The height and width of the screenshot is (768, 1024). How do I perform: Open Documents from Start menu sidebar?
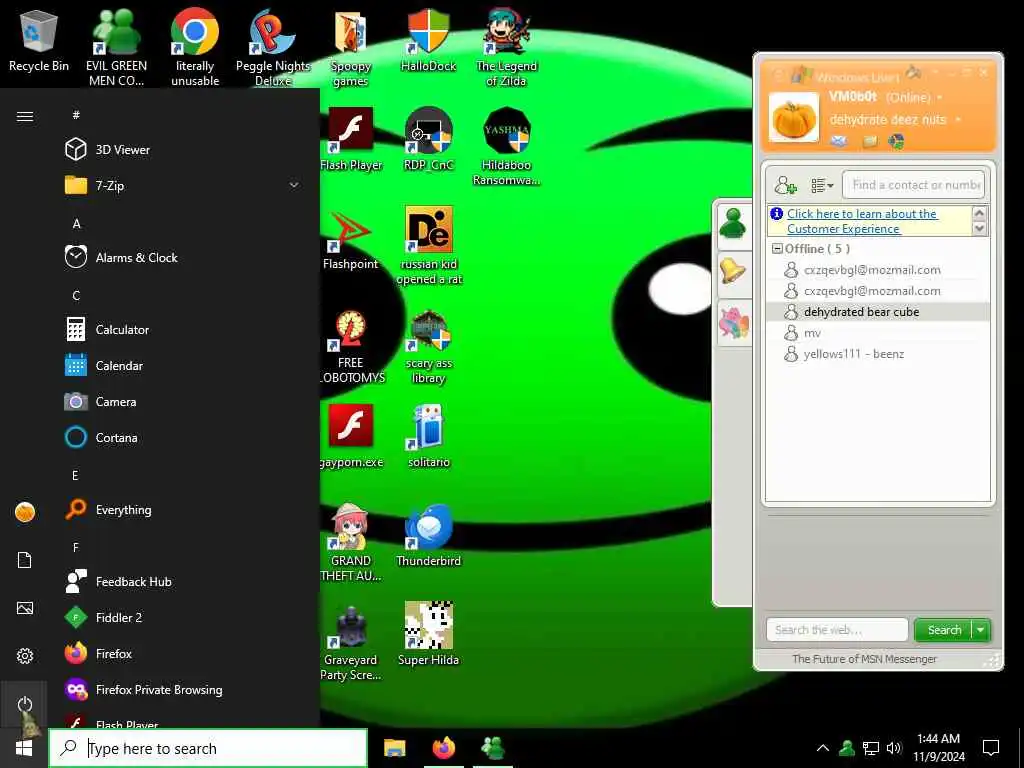coord(25,560)
